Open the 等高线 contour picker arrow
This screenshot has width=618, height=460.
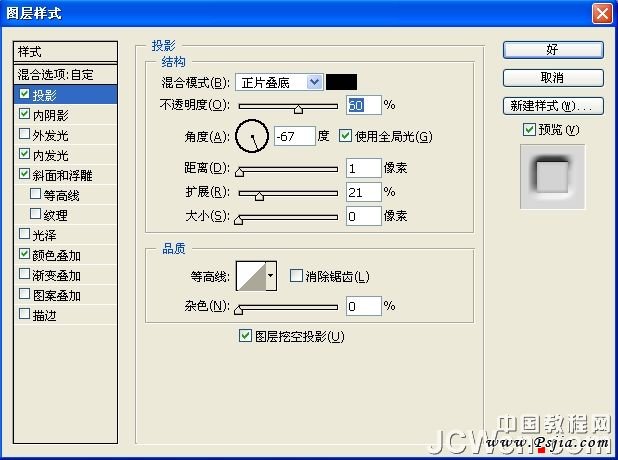click(x=271, y=276)
